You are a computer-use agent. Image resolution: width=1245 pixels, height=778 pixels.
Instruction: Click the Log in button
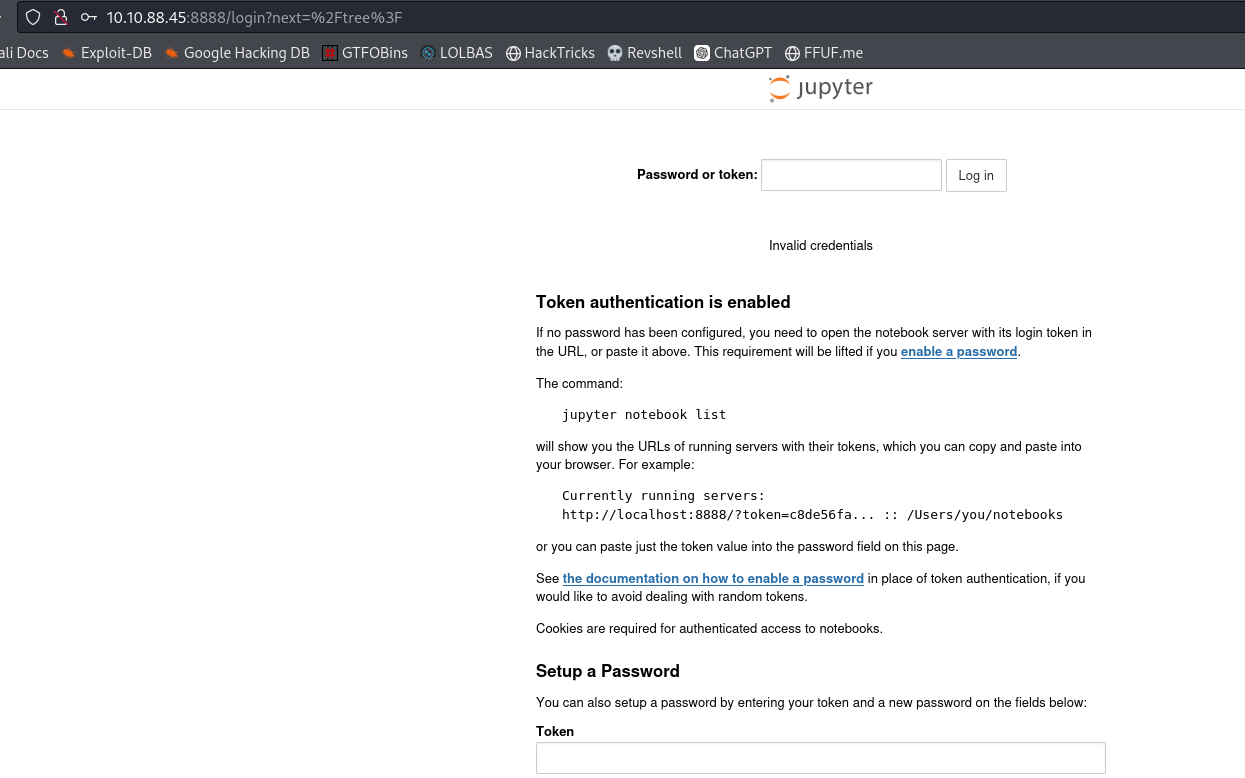(976, 175)
